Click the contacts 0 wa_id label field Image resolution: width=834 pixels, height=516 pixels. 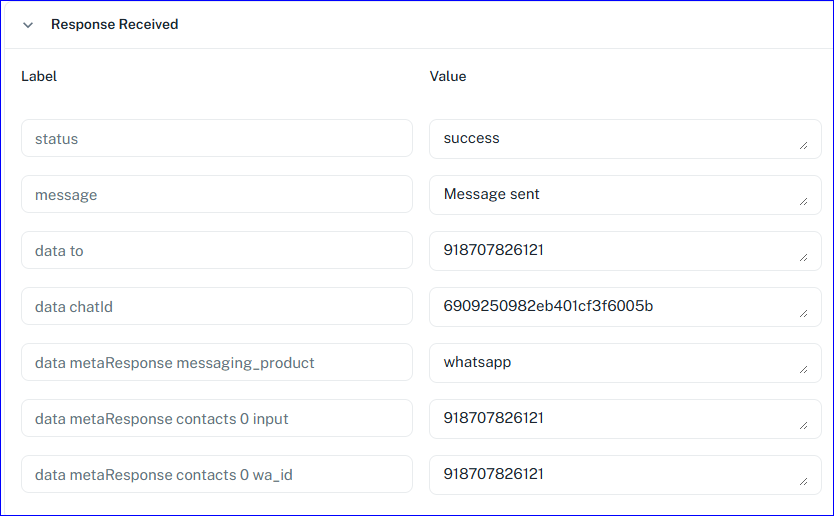pos(216,475)
